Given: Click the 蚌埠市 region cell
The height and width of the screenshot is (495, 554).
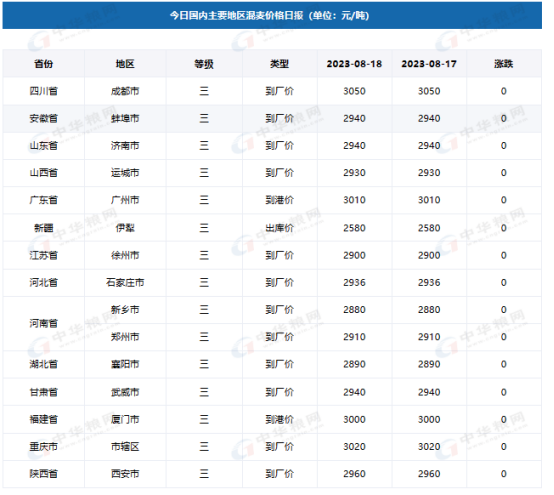Looking at the screenshot, I should tap(125, 118).
